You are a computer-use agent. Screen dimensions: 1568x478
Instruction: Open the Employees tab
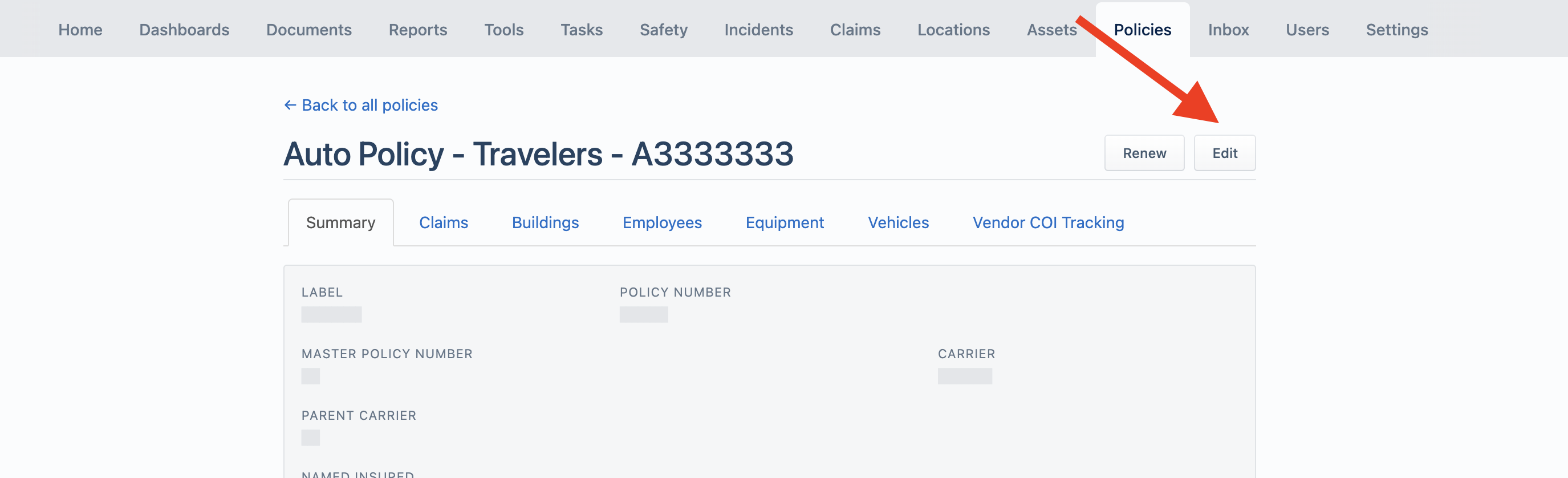pos(662,223)
